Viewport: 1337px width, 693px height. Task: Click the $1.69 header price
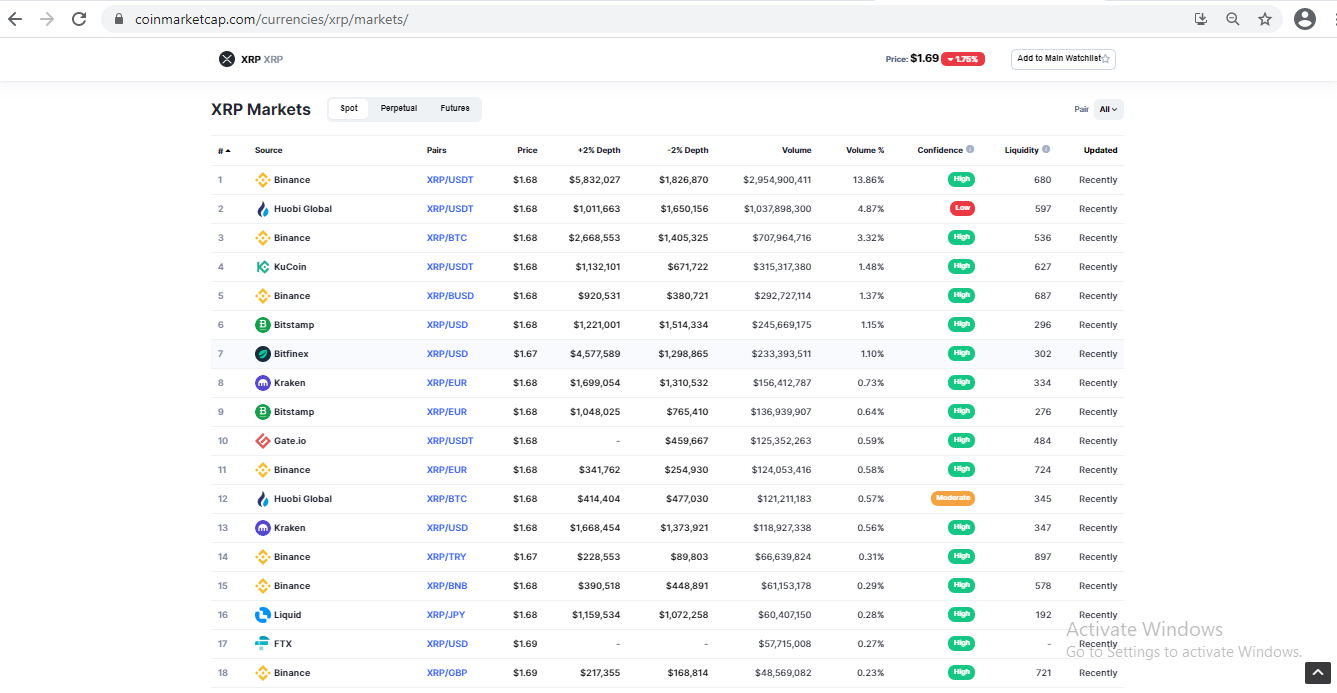tap(924, 59)
